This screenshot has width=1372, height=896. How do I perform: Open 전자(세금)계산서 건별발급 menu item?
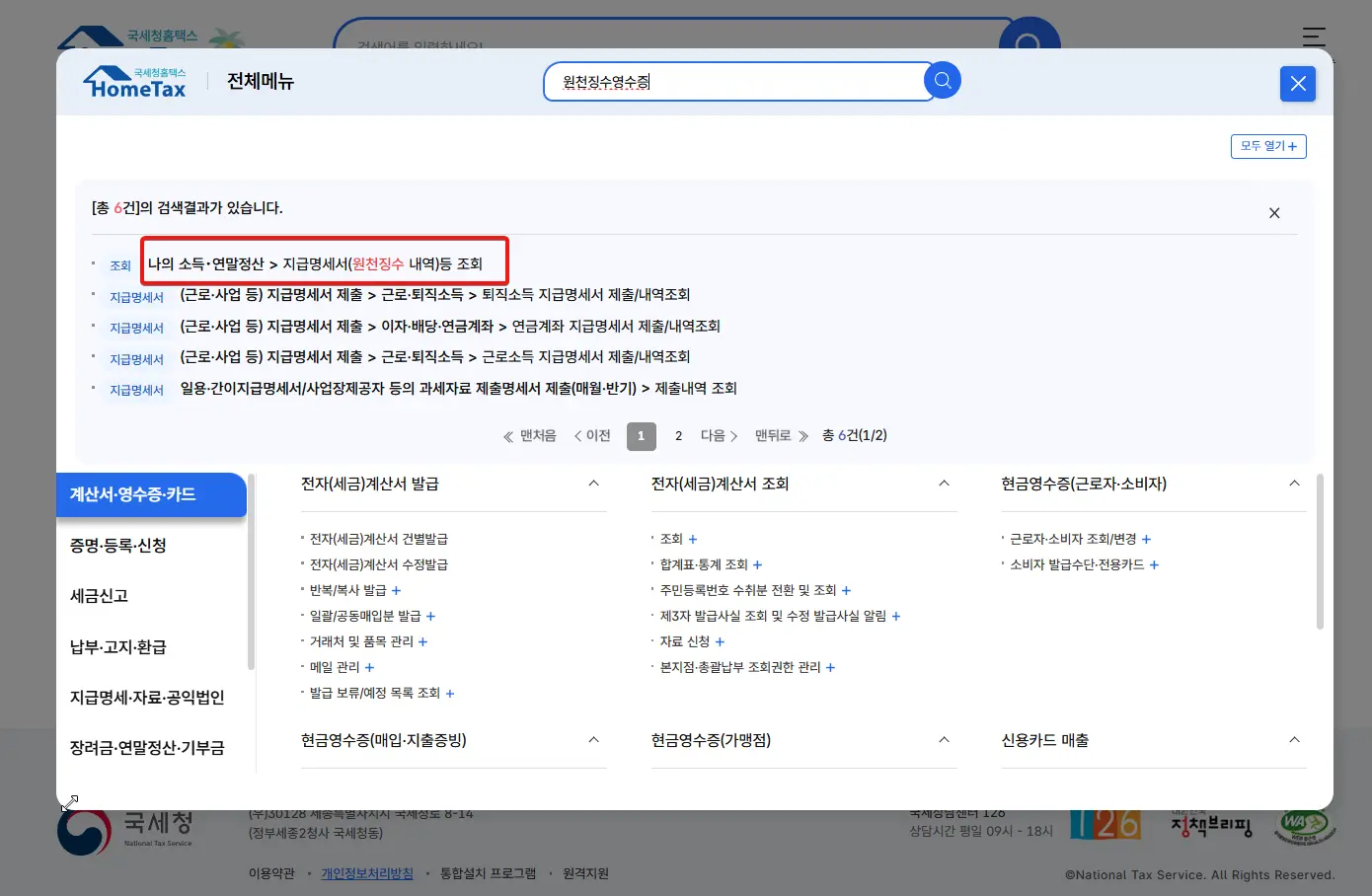click(x=379, y=539)
